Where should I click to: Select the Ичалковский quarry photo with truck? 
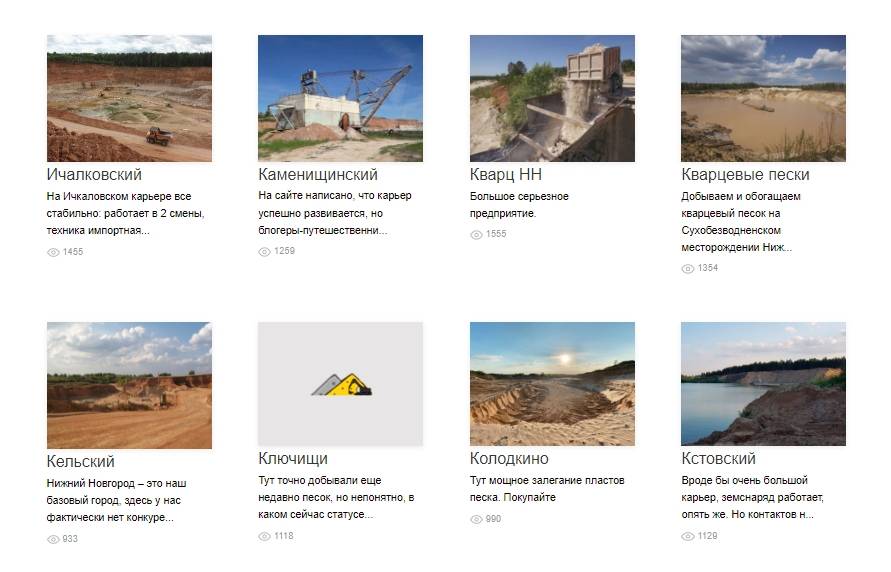(130, 98)
